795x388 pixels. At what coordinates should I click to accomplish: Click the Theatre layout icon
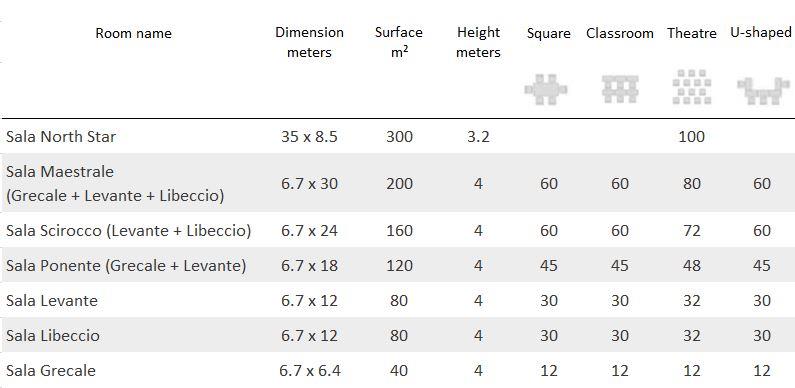tap(692, 87)
